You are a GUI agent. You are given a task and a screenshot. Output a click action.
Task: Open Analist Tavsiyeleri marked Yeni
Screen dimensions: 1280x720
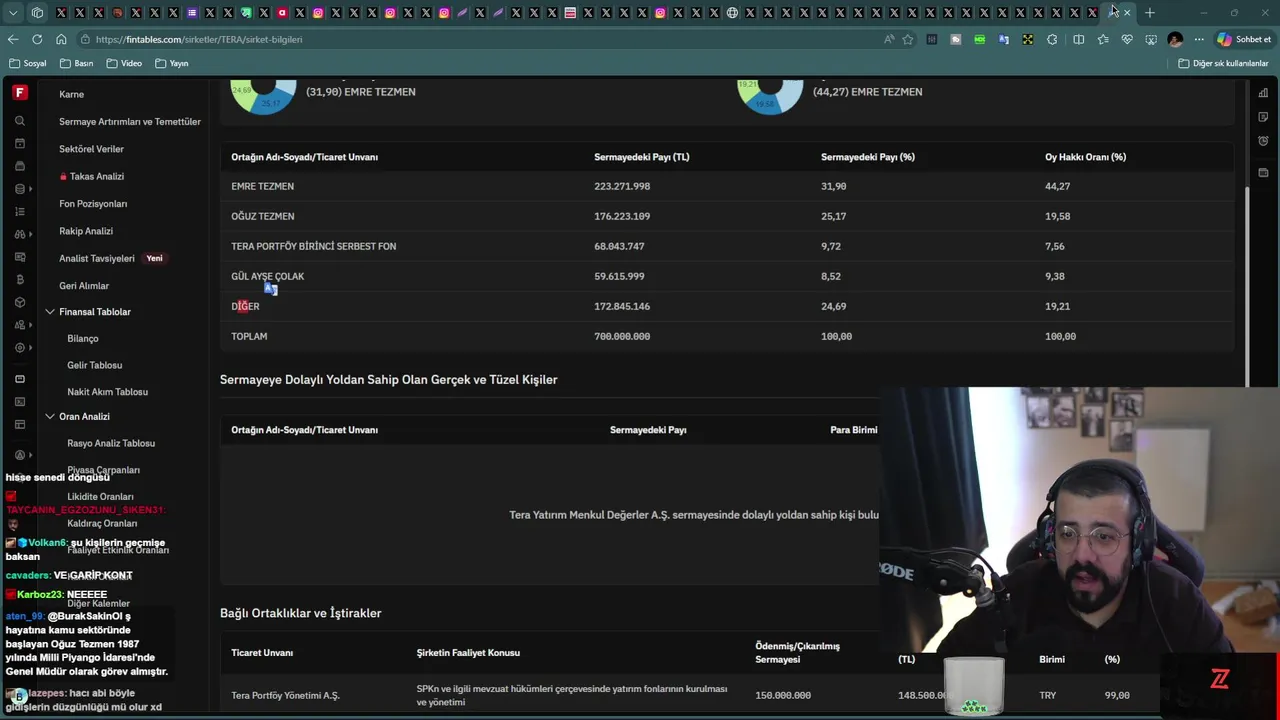[111, 258]
